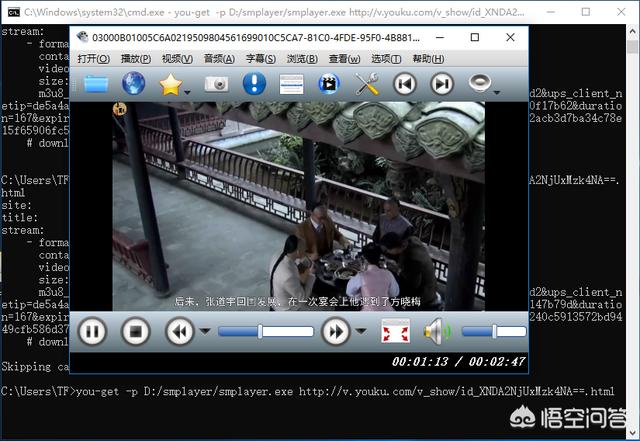Image resolution: width=640 pixels, height=441 pixels.
Task: Open preferences with the tools icon
Action: click(366, 84)
